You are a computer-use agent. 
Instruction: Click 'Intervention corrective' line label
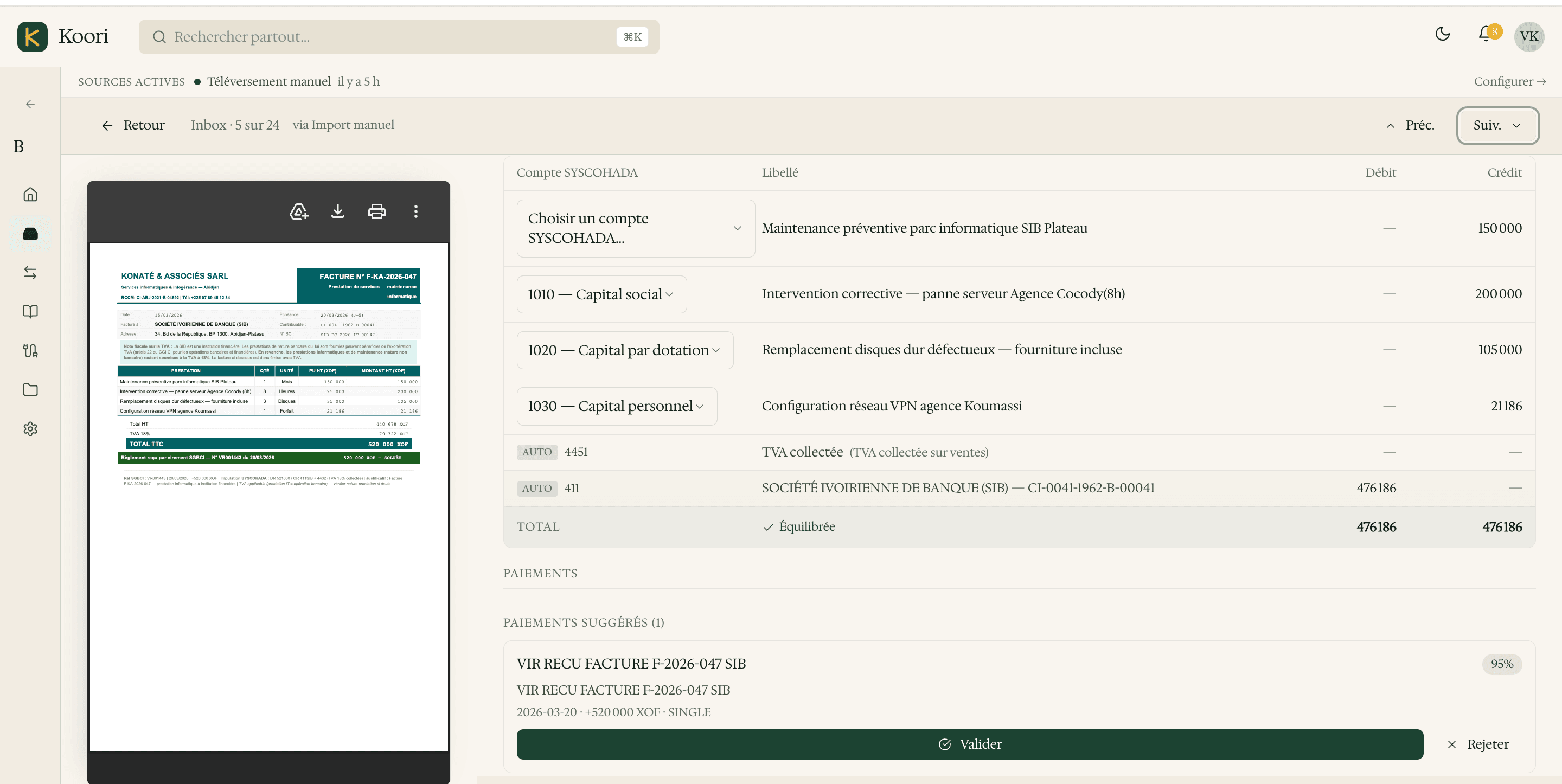coord(943,293)
